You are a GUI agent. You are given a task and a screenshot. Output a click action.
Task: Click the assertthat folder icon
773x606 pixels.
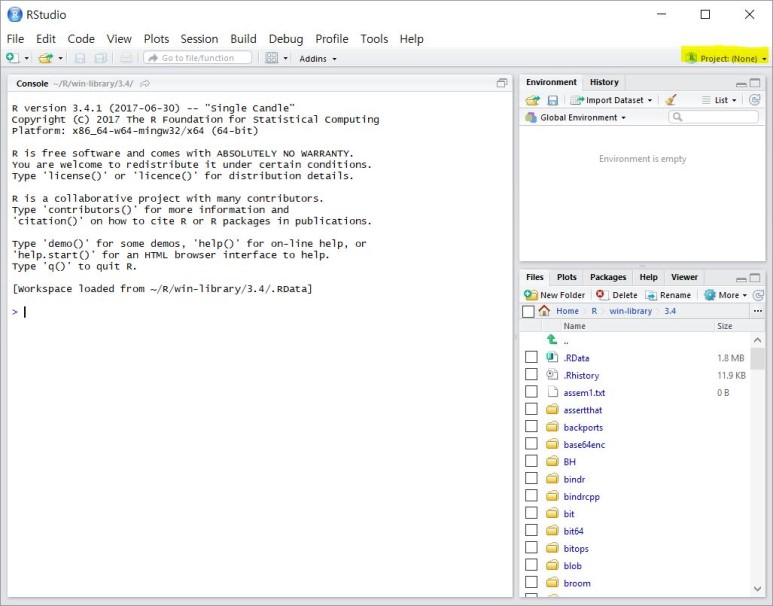(552, 409)
